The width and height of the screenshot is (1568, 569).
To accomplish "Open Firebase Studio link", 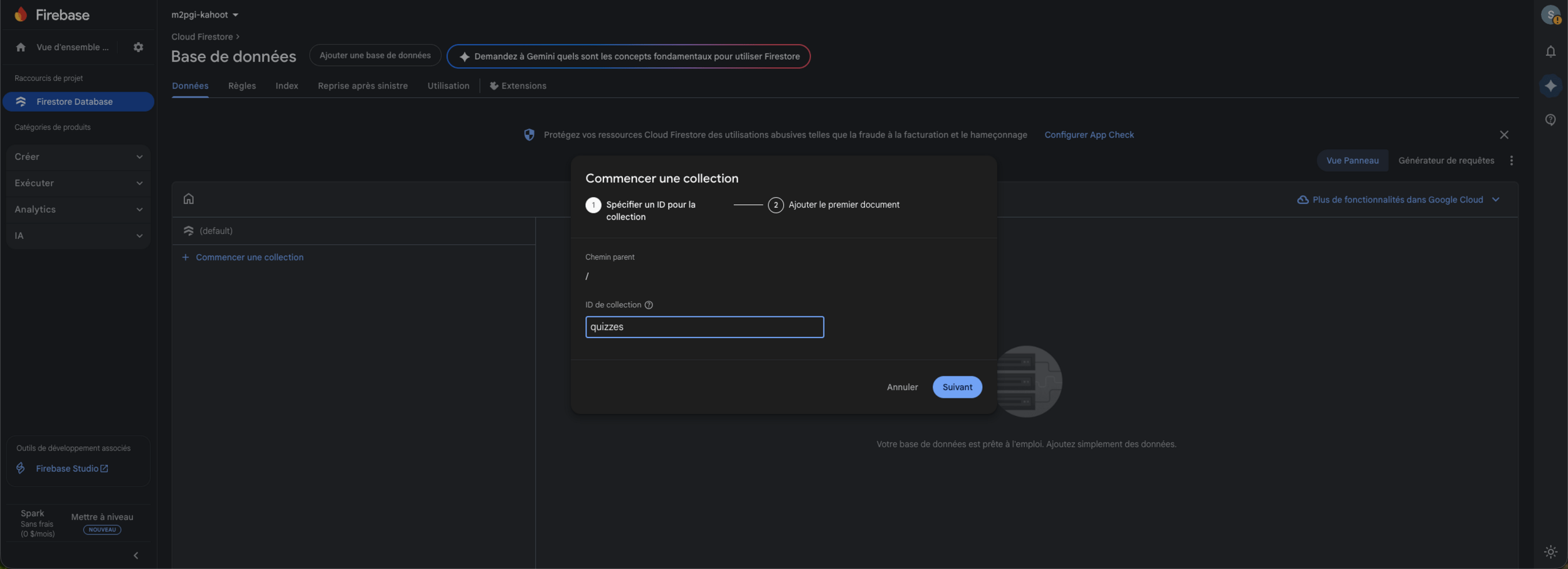I will (72, 469).
